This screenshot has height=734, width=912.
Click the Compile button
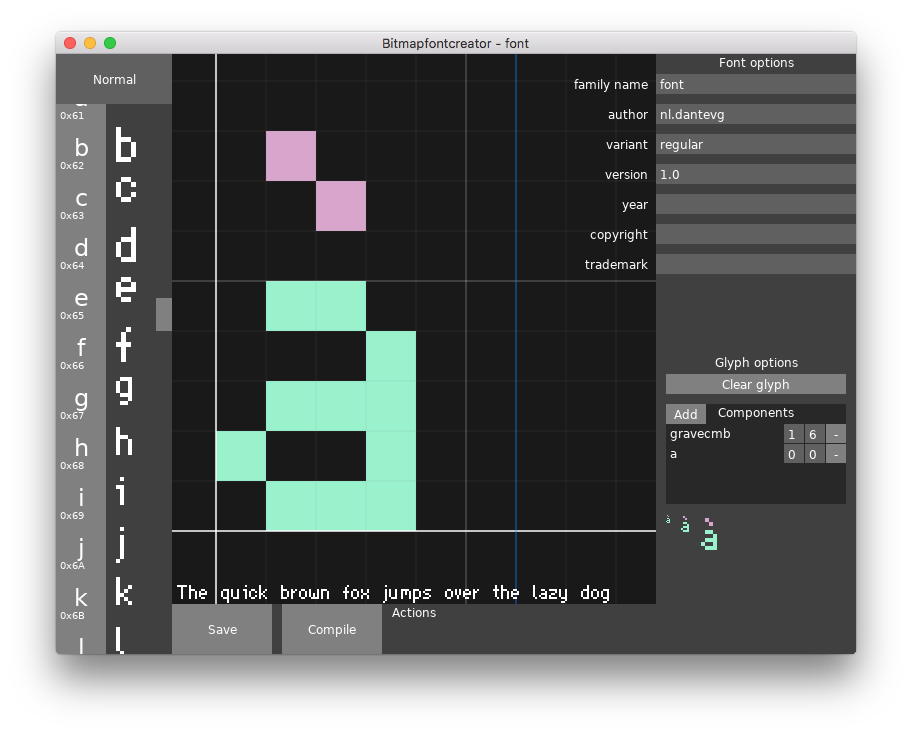pyautogui.click(x=331, y=629)
